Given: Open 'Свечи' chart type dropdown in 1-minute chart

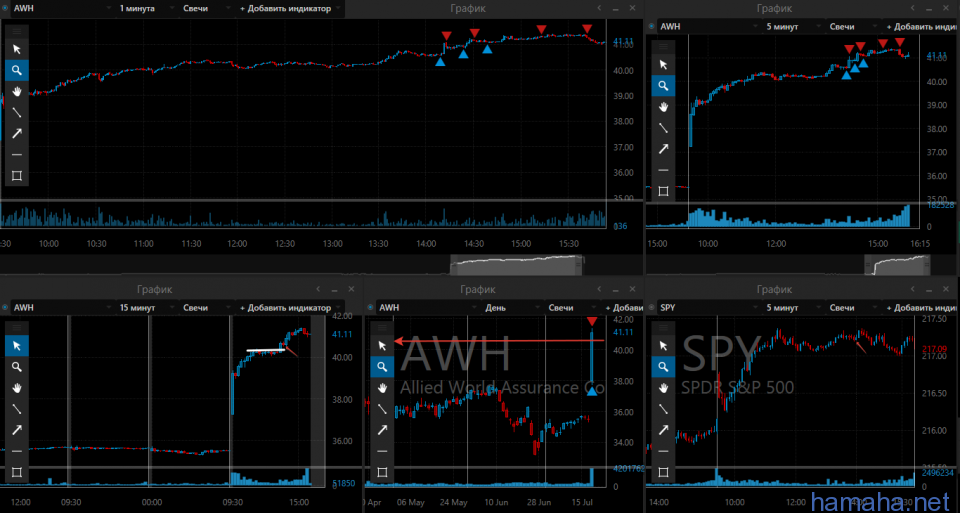Looking at the screenshot, I should point(205,9).
